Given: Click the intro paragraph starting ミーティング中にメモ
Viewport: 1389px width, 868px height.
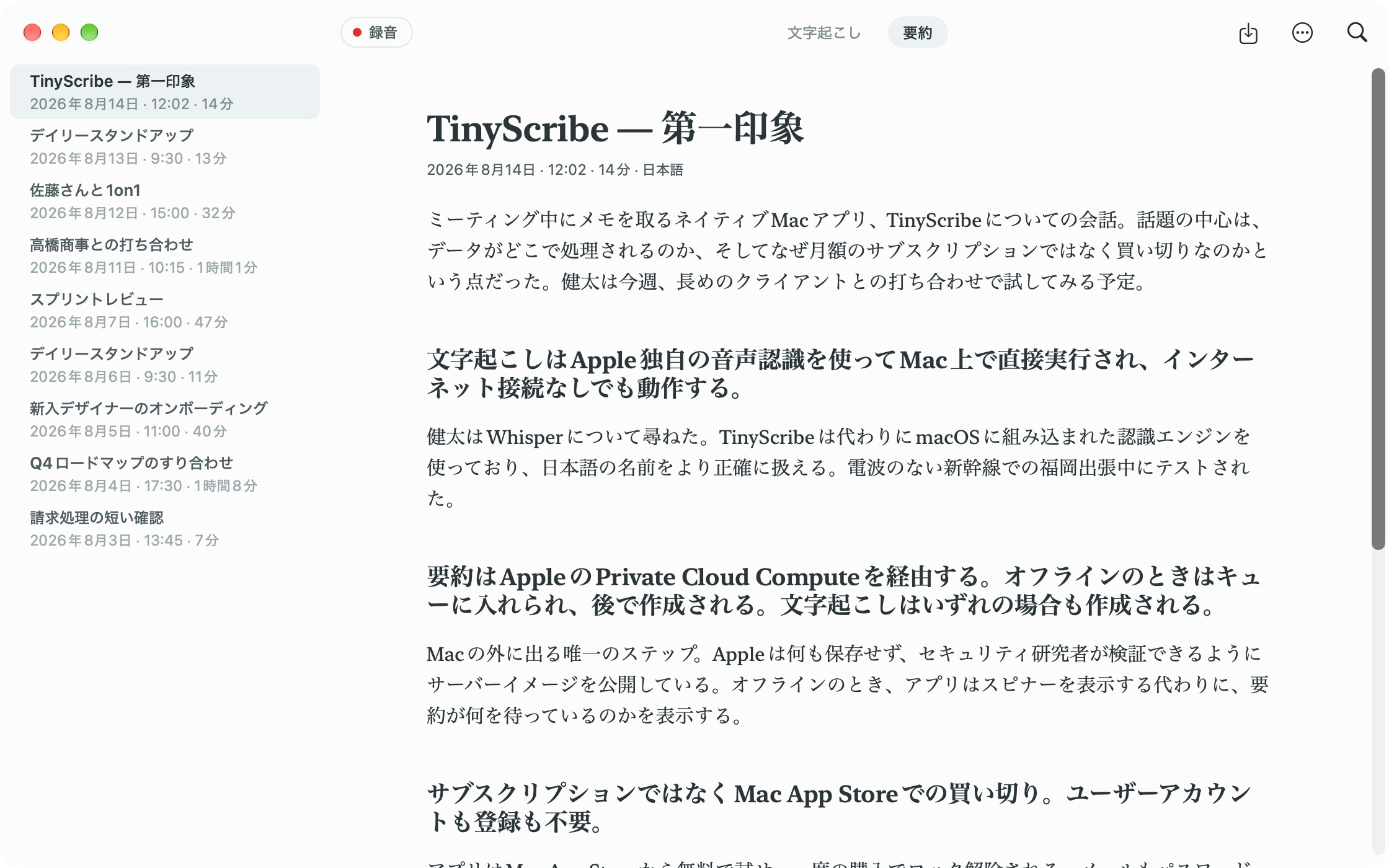Looking at the screenshot, I should (x=847, y=250).
